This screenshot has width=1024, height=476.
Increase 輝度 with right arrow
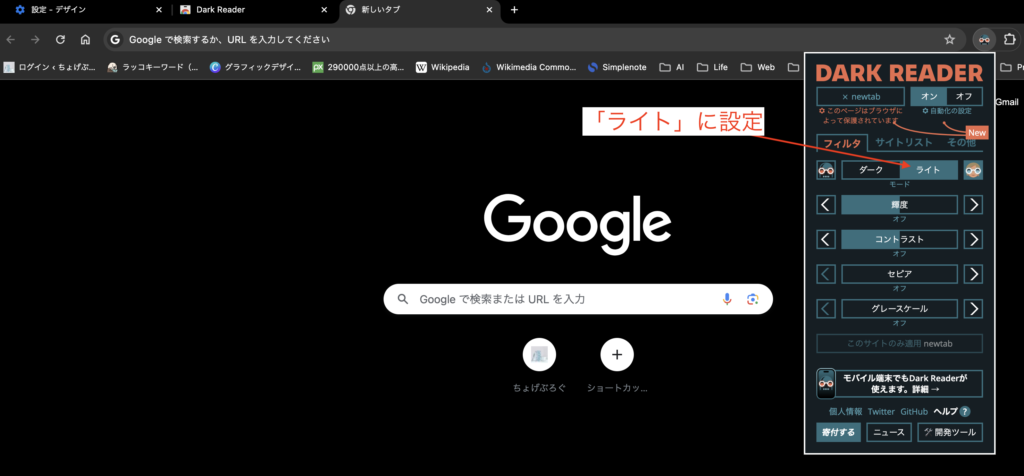click(973, 204)
